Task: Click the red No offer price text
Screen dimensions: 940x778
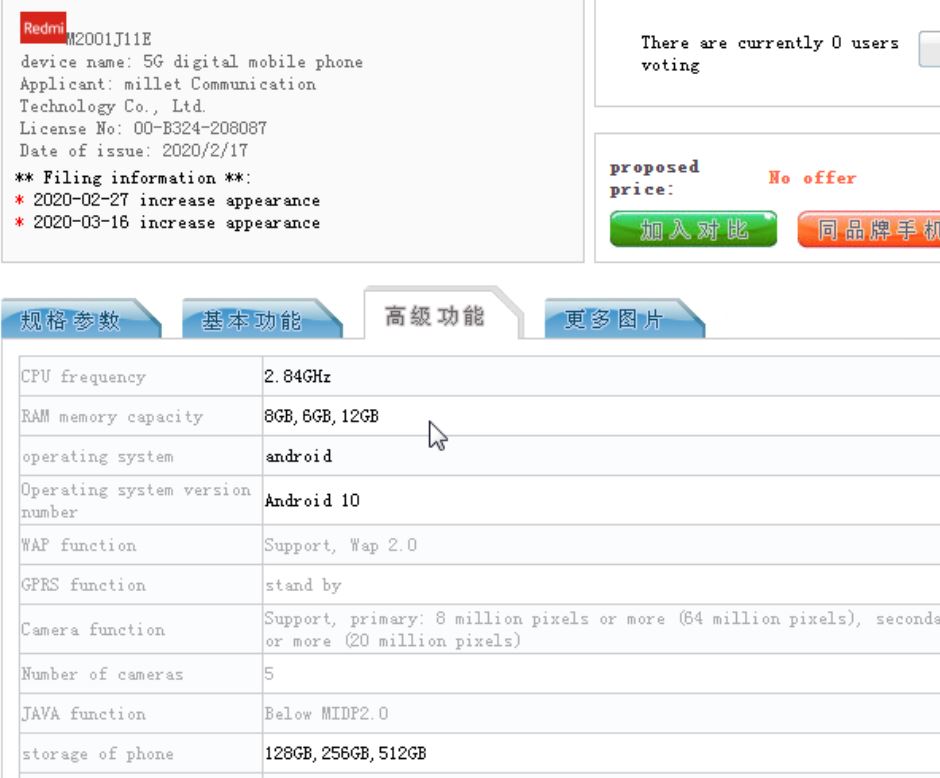Action: (812, 178)
